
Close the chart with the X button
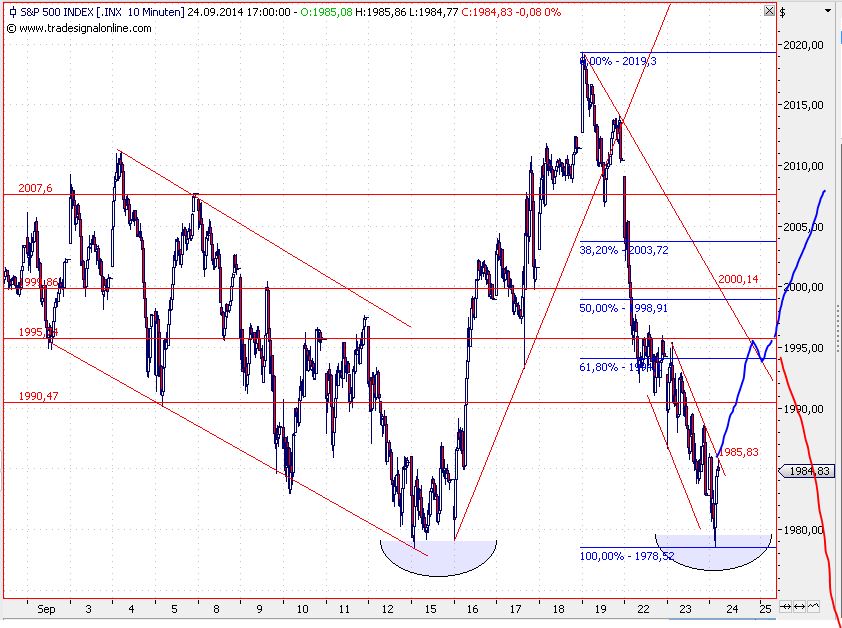click(x=770, y=10)
